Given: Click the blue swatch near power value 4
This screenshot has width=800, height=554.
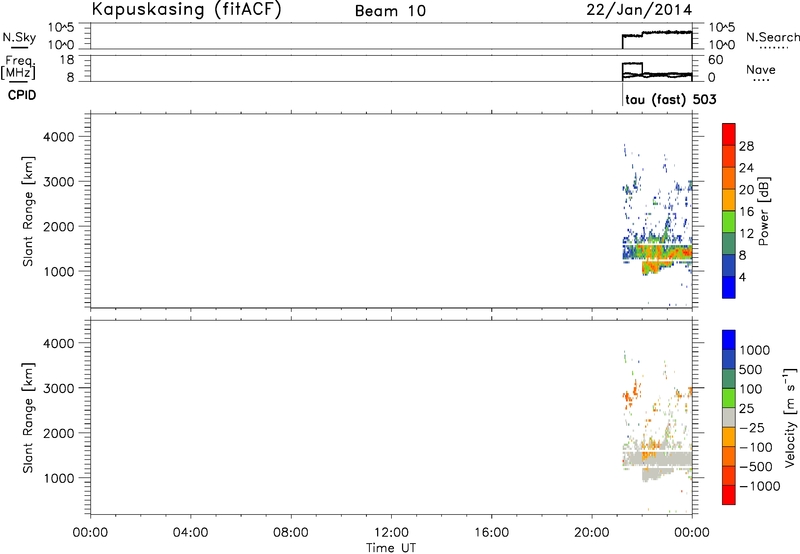Looking at the screenshot, I should coord(729,287).
